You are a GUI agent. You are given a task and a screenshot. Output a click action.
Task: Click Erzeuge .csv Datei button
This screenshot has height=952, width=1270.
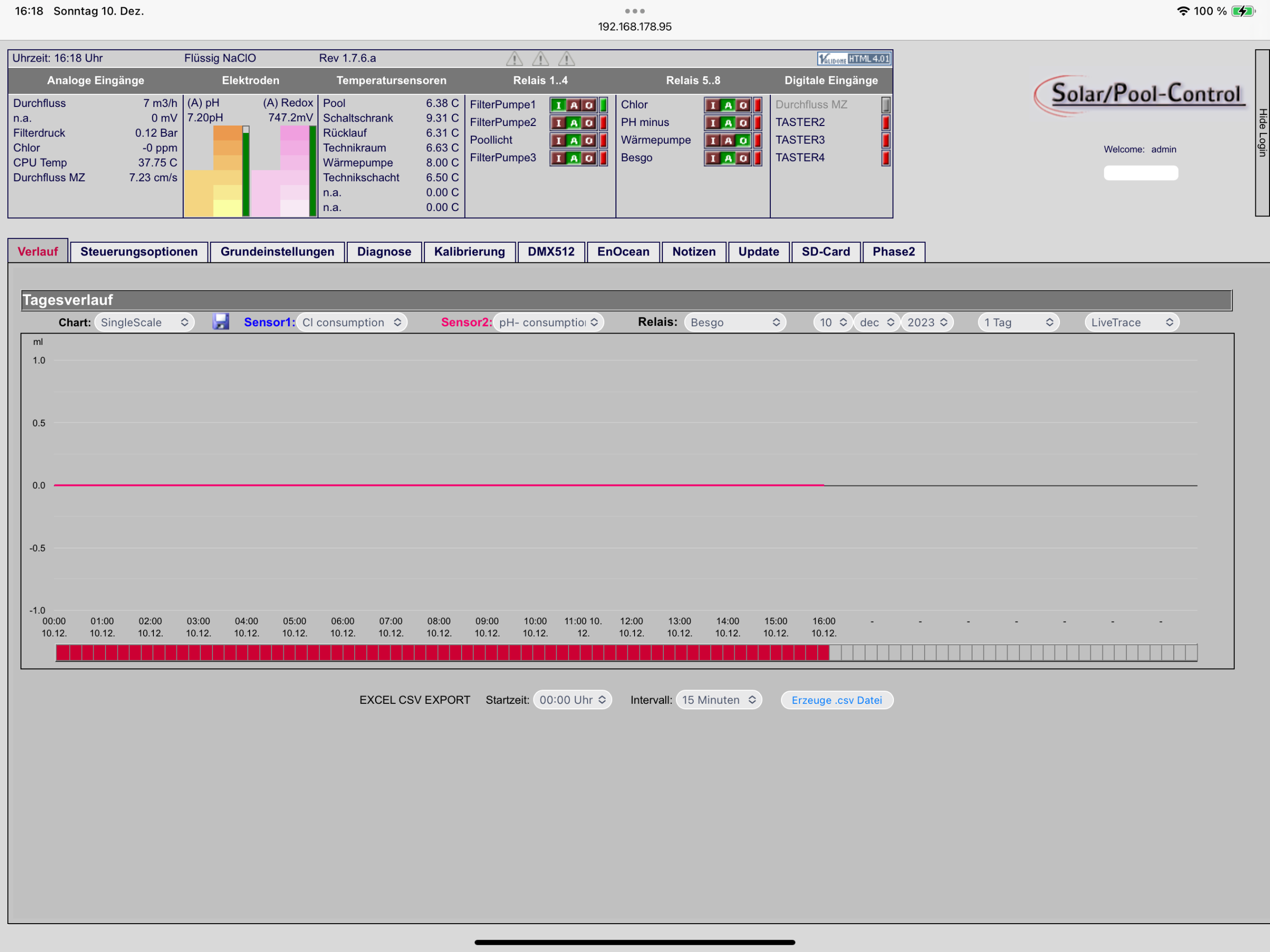(x=837, y=700)
